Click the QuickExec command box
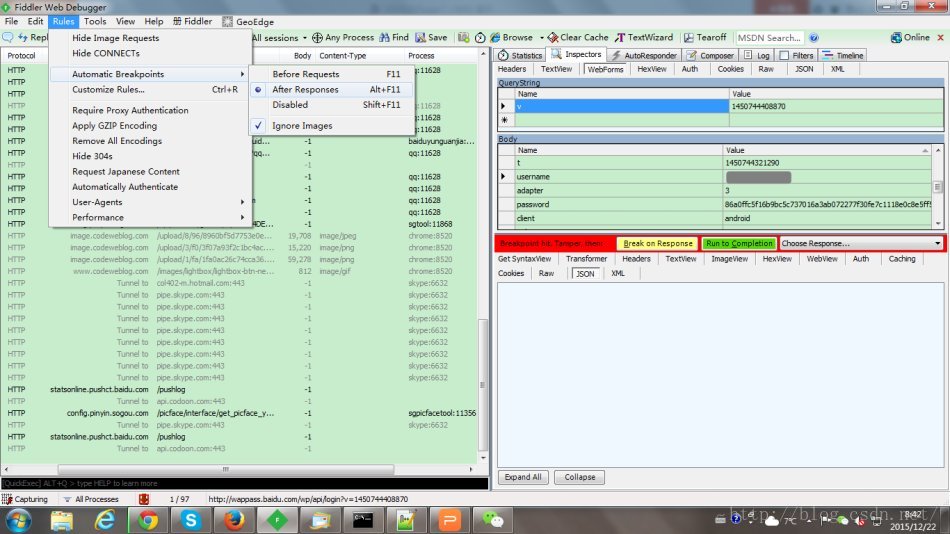950x534 pixels. (245, 483)
